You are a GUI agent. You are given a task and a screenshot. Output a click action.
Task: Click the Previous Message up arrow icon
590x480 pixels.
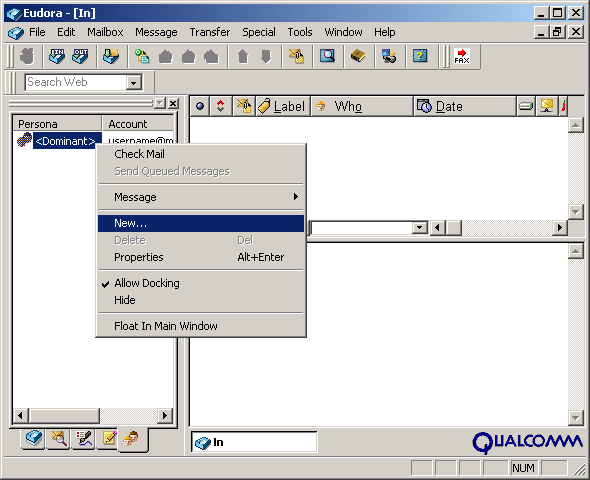pos(243,56)
